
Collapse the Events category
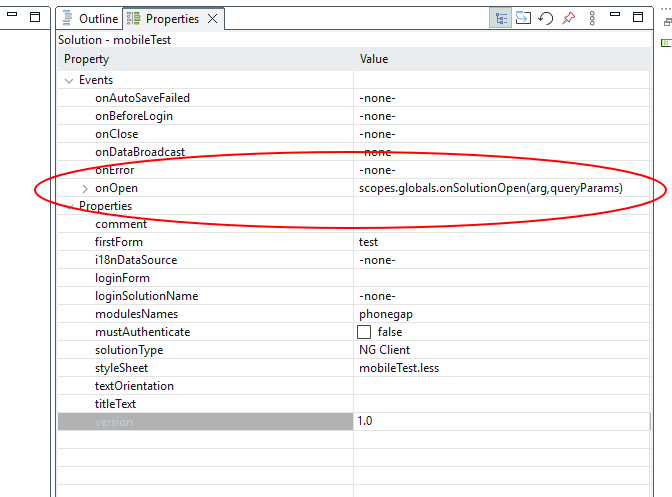click(69, 80)
